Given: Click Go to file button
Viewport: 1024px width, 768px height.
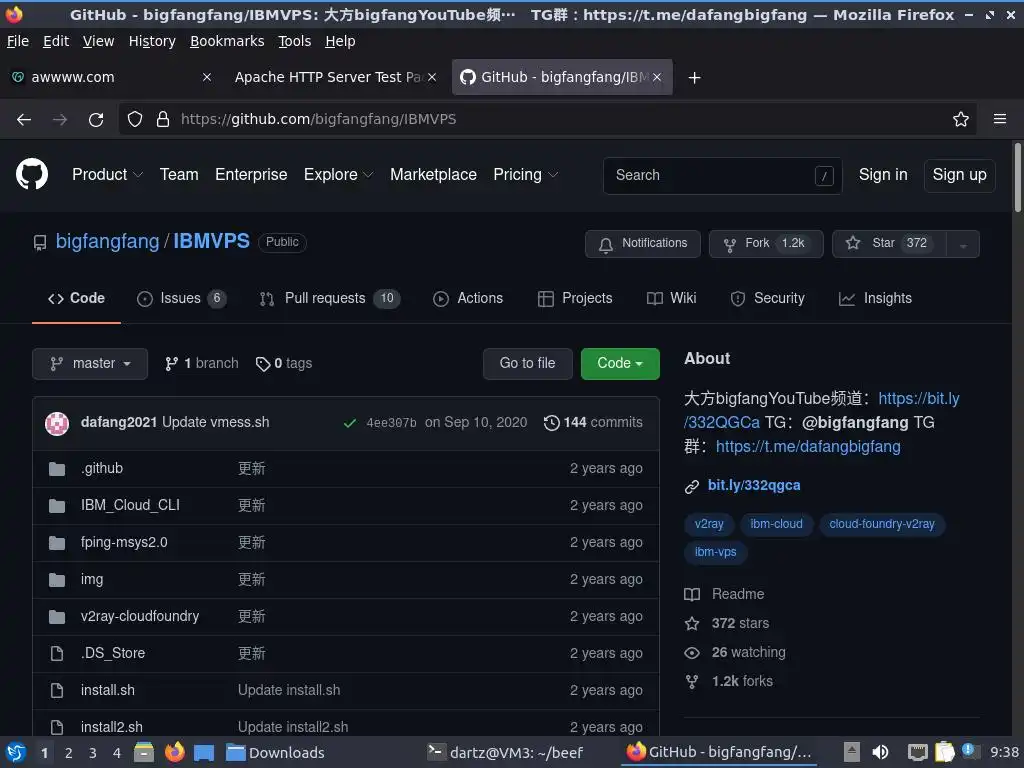Looking at the screenshot, I should pyautogui.click(x=528, y=364).
